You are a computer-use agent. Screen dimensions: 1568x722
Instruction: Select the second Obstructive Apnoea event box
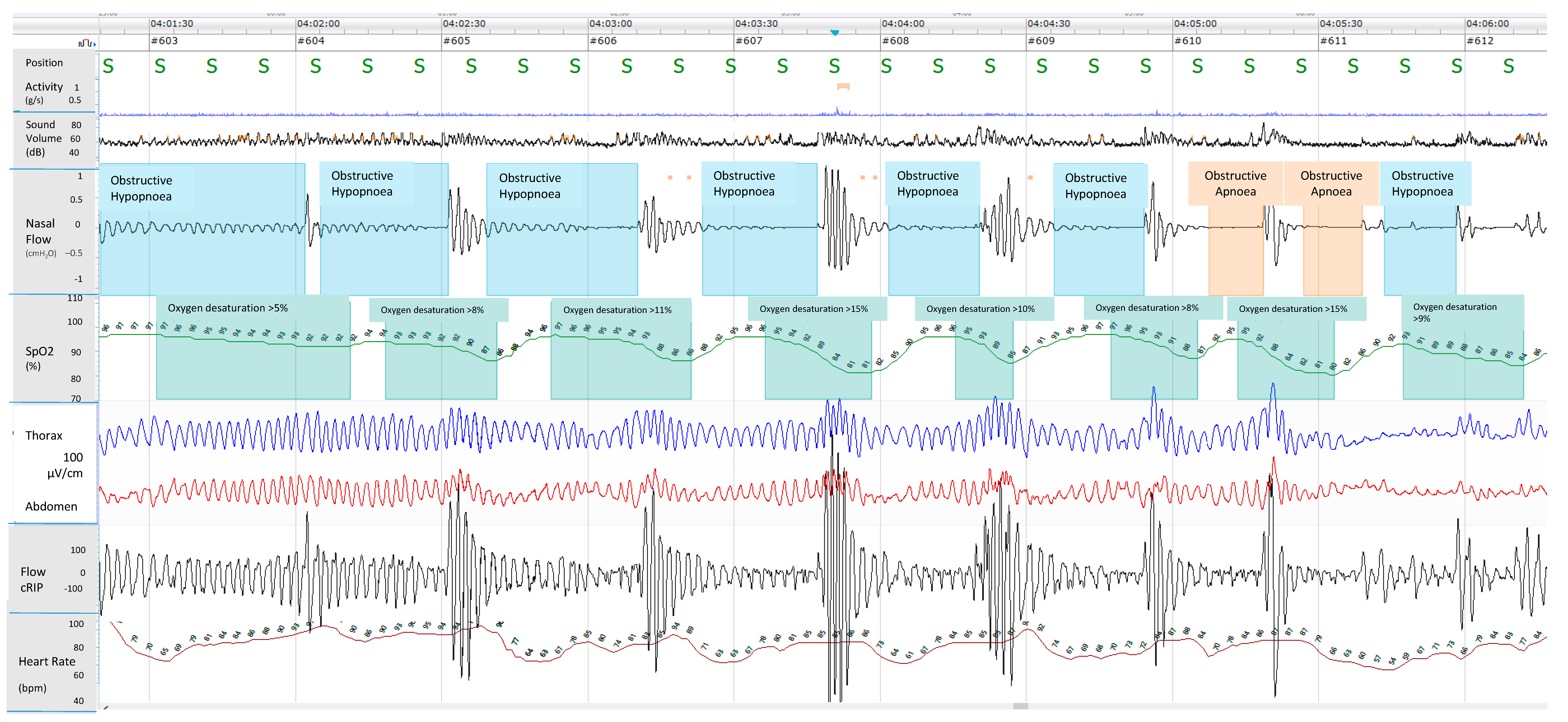(x=1331, y=183)
